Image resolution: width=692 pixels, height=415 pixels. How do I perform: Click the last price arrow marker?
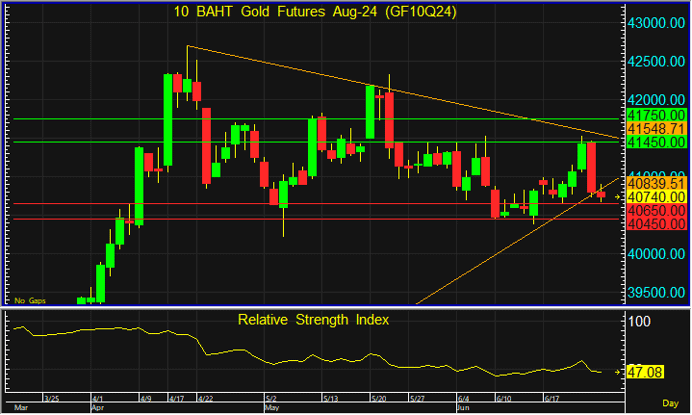coord(617,197)
